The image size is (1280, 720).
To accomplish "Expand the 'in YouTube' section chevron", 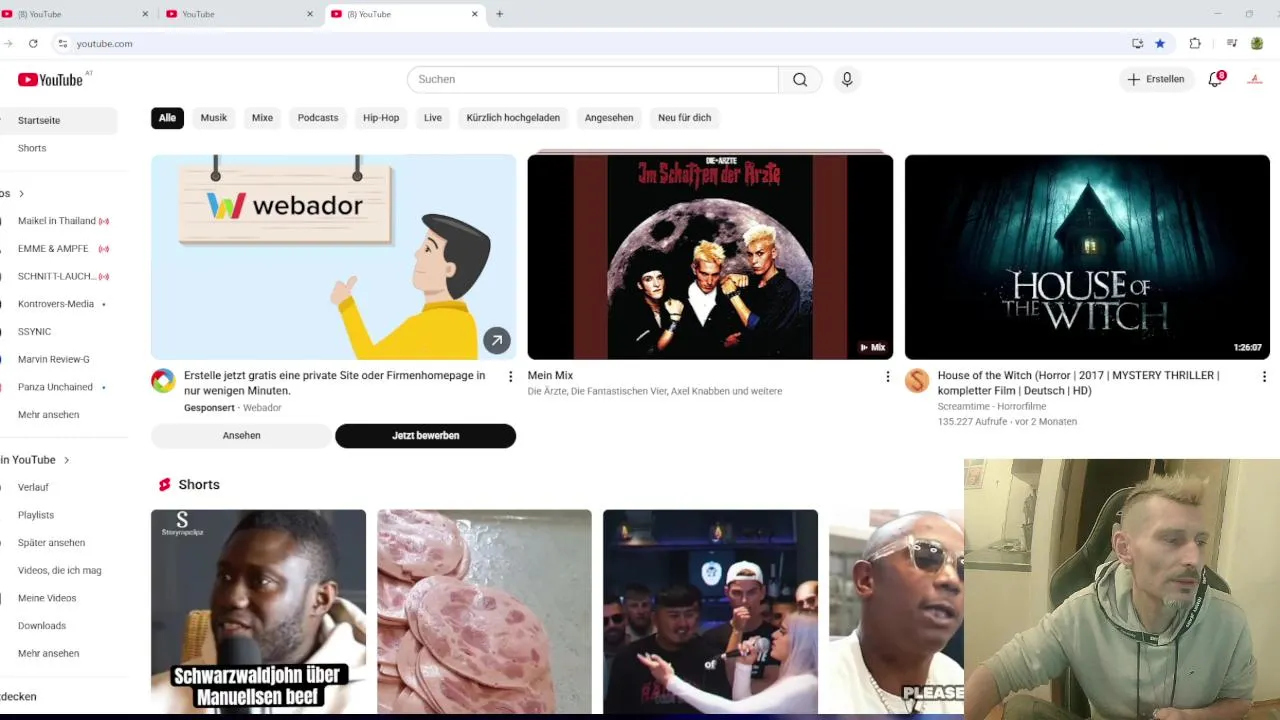I will pos(66,460).
